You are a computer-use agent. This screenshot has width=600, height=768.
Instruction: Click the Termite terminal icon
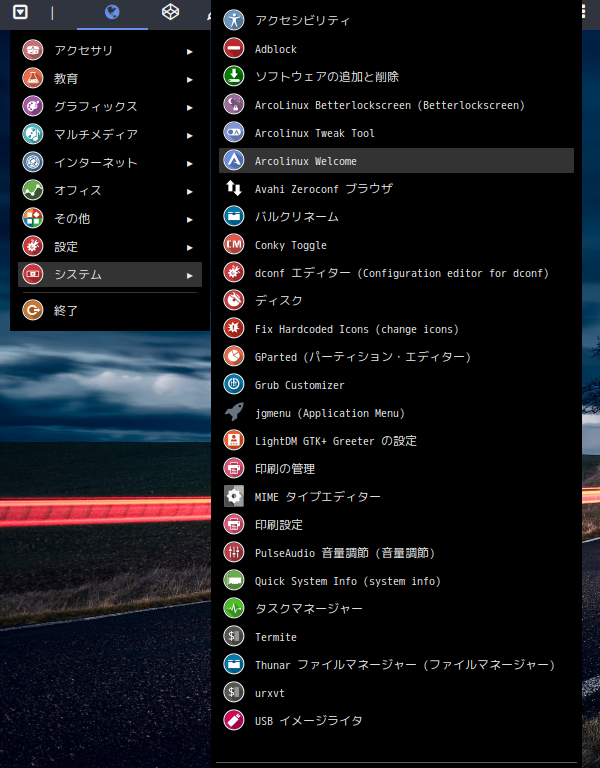pos(234,636)
